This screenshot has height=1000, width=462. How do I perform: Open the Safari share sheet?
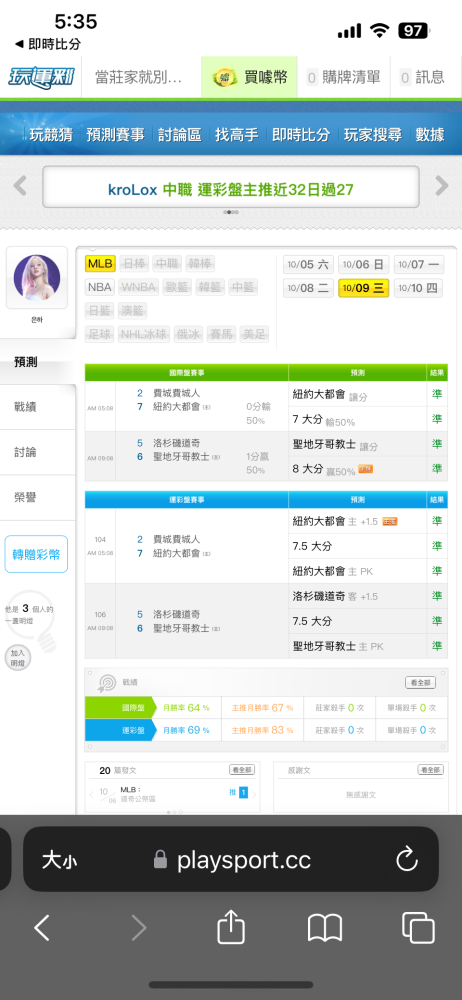pyautogui.click(x=231, y=926)
